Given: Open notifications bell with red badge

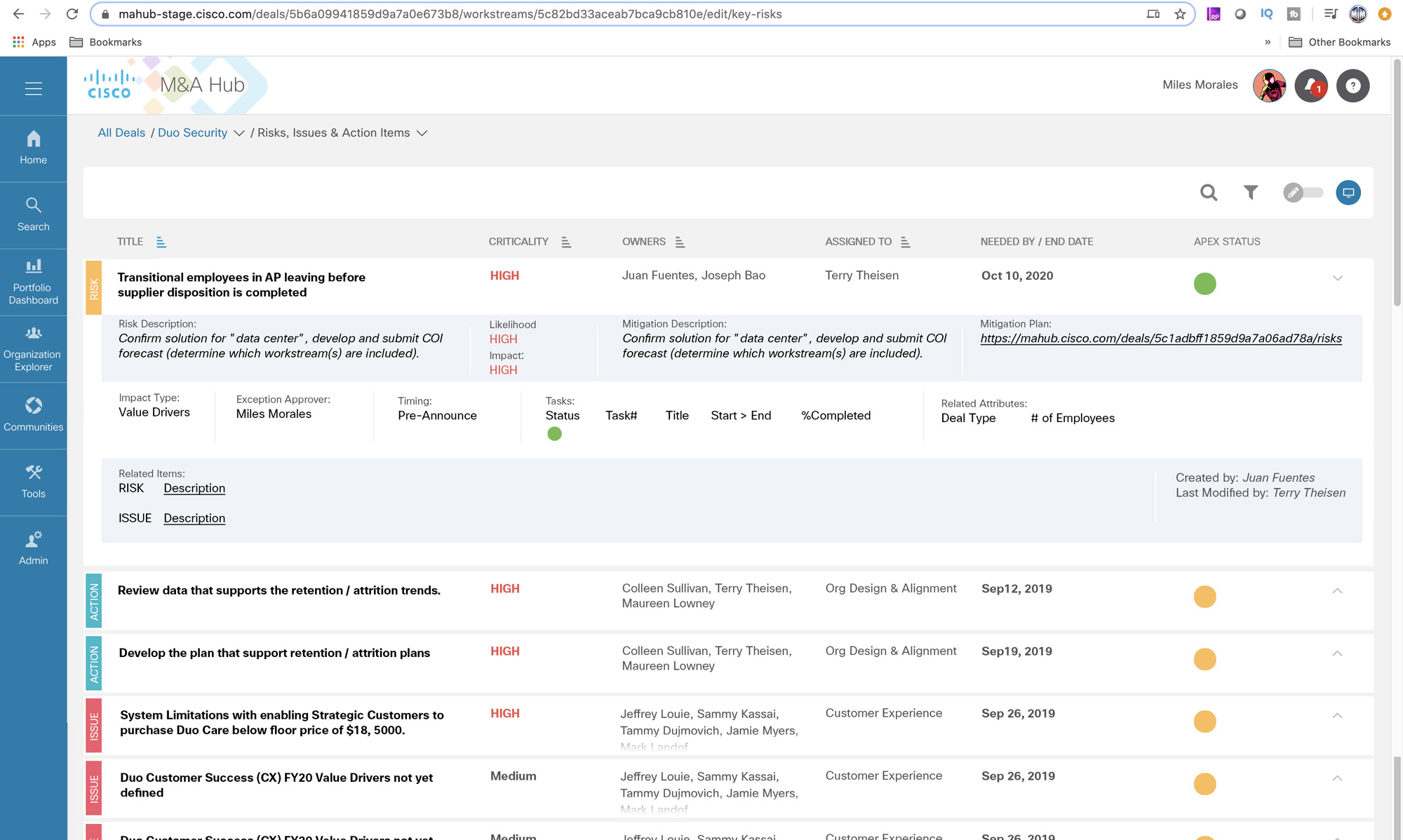Looking at the screenshot, I should 1310,86.
